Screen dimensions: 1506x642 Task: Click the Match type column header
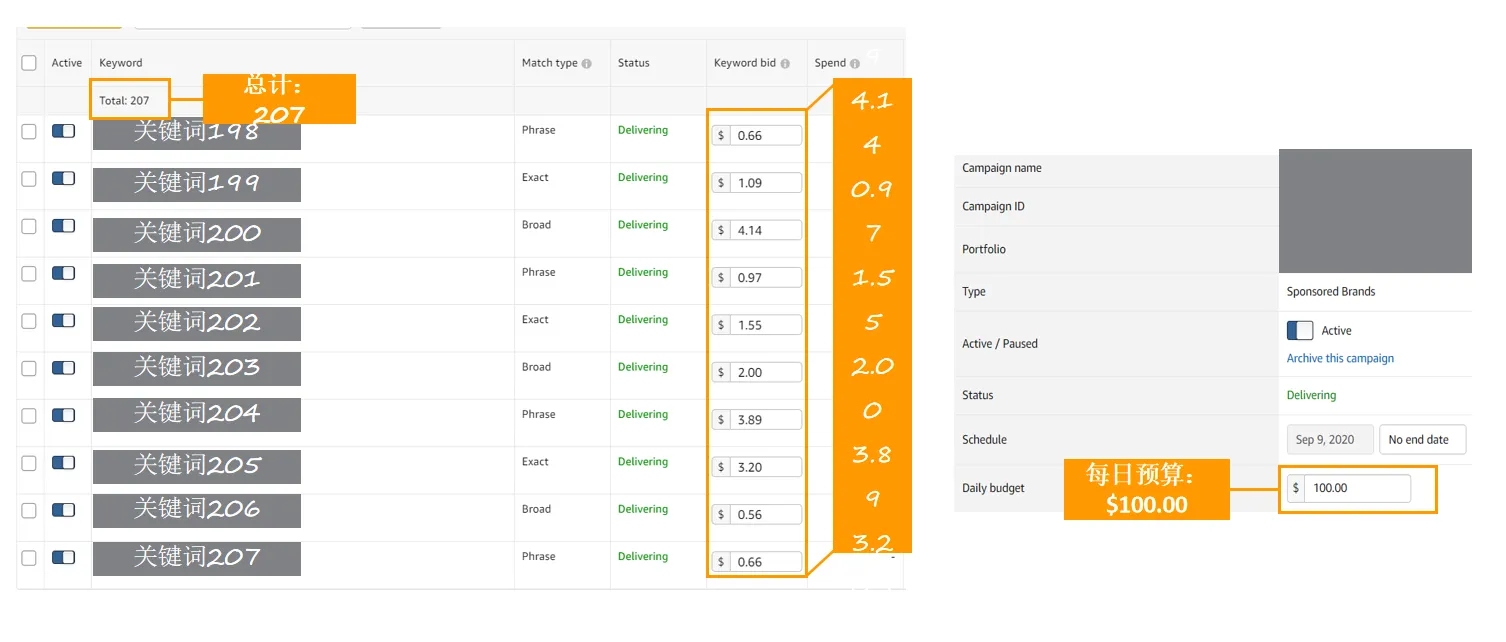(550, 63)
